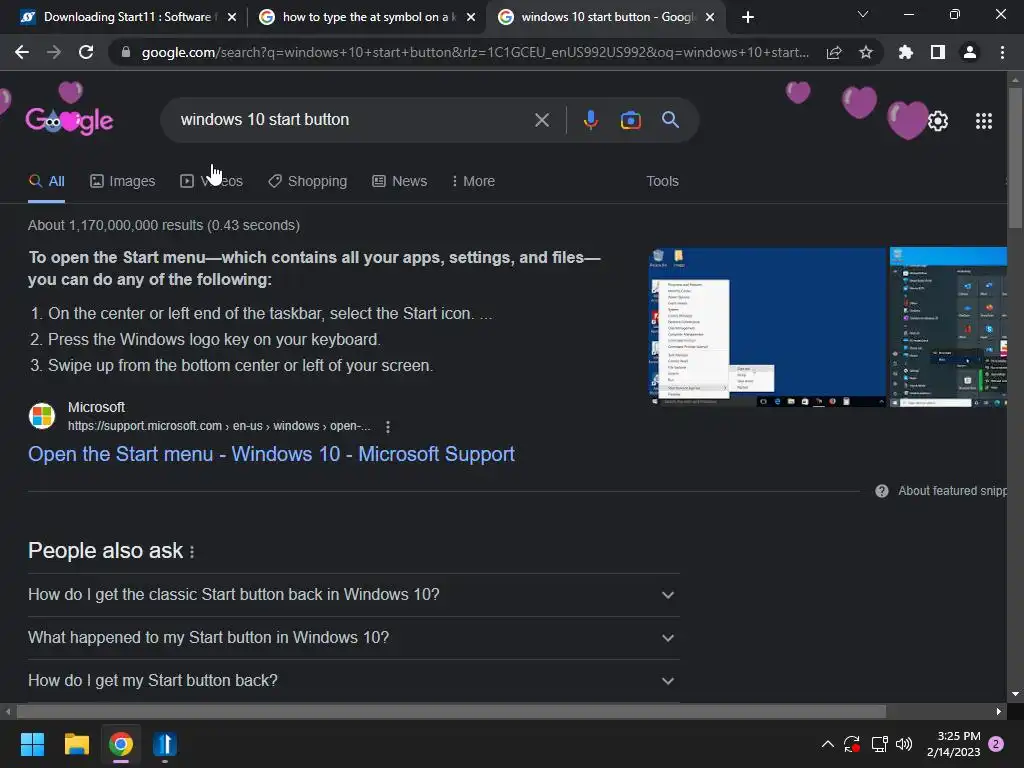Image resolution: width=1024 pixels, height=768 pixels.
Task: Expand What happened to my Start button
Action: pyautogui.click(x=353, y=638)
